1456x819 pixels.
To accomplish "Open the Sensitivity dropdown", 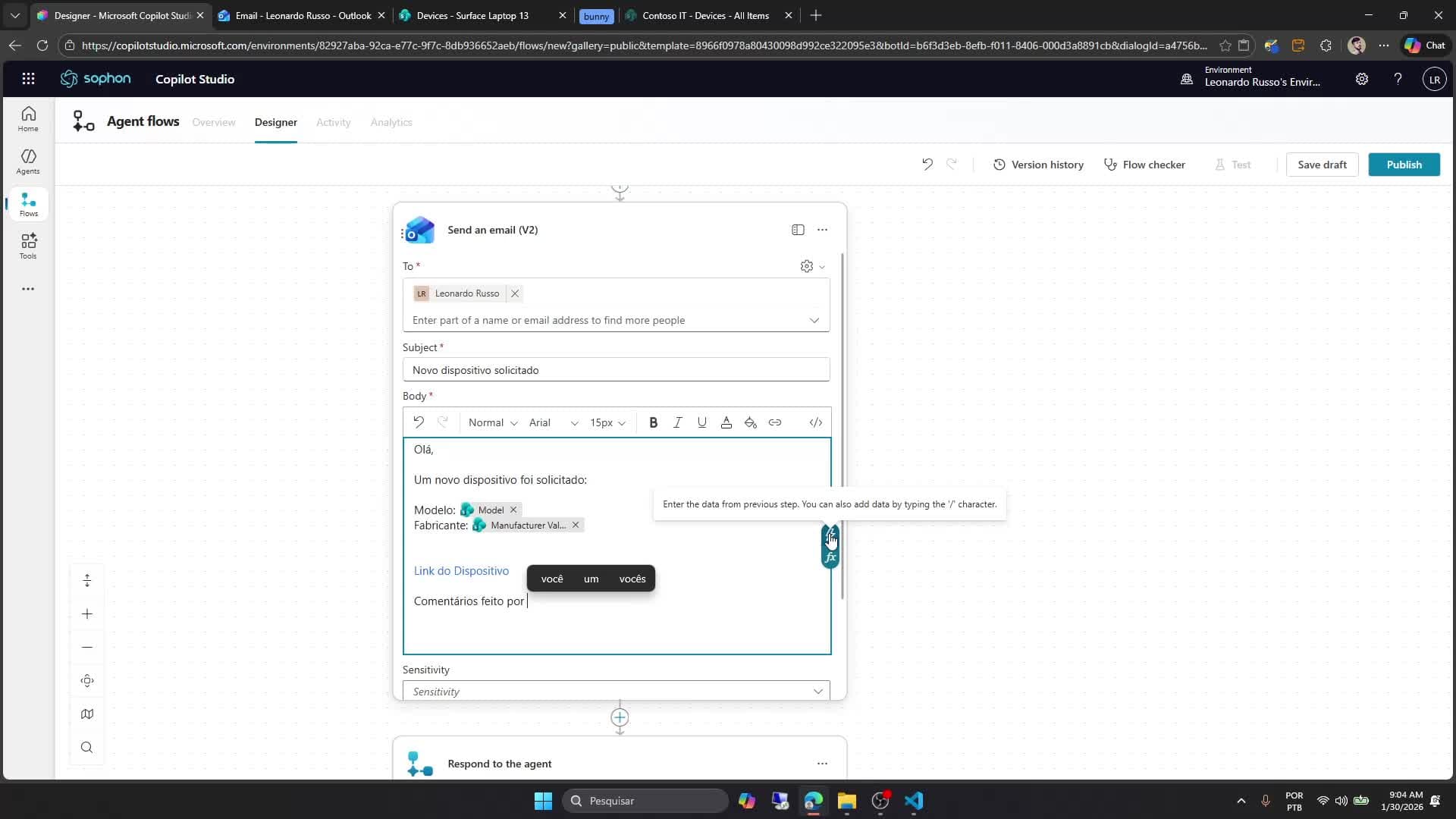I will pyautogui.click(x=818, y=691).
